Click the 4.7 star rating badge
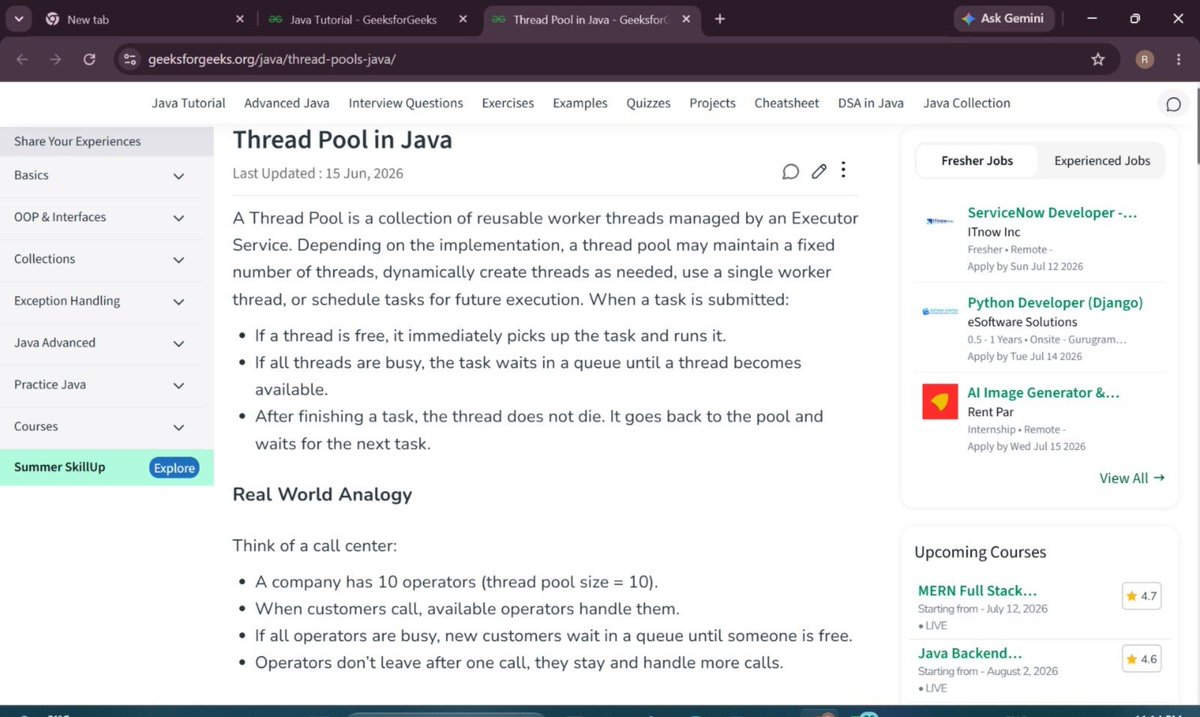The width and height of the screenshot is (1200, 717). click(x=1141, y=596)
